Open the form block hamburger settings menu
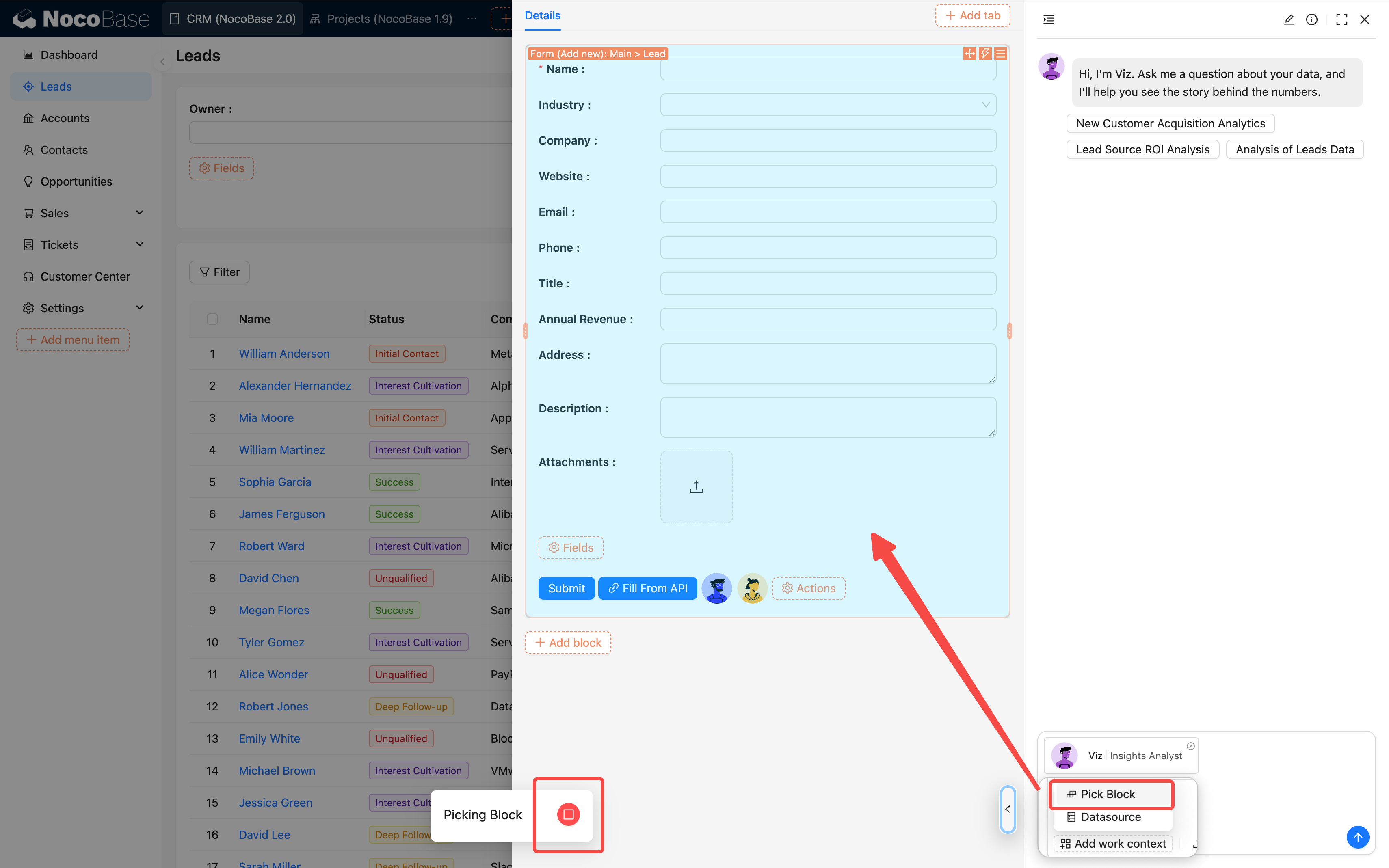The image size is (1389, 868). pyautogui.click(x=1000, y=54)
